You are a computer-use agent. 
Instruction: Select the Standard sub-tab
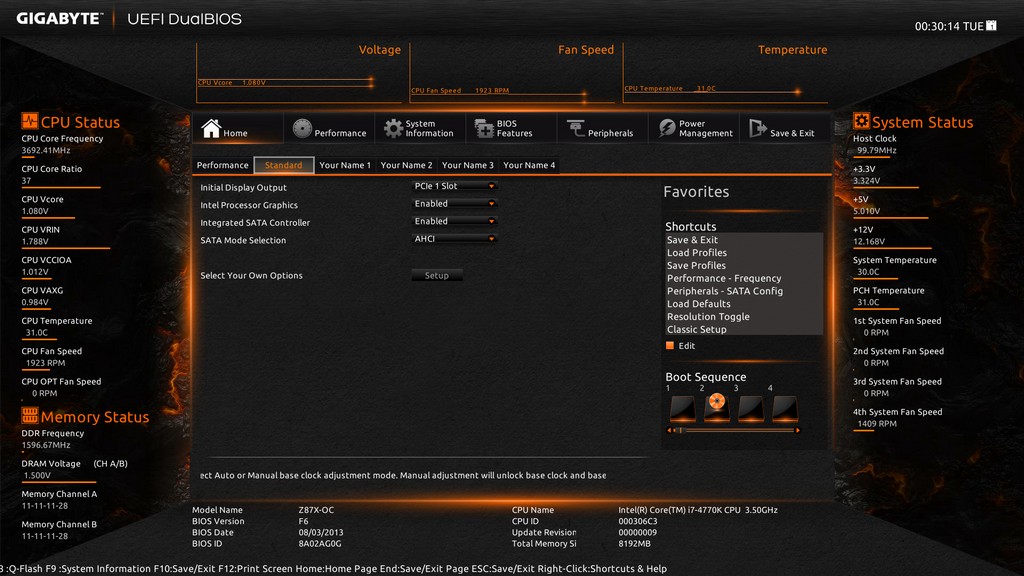(283, 165)
